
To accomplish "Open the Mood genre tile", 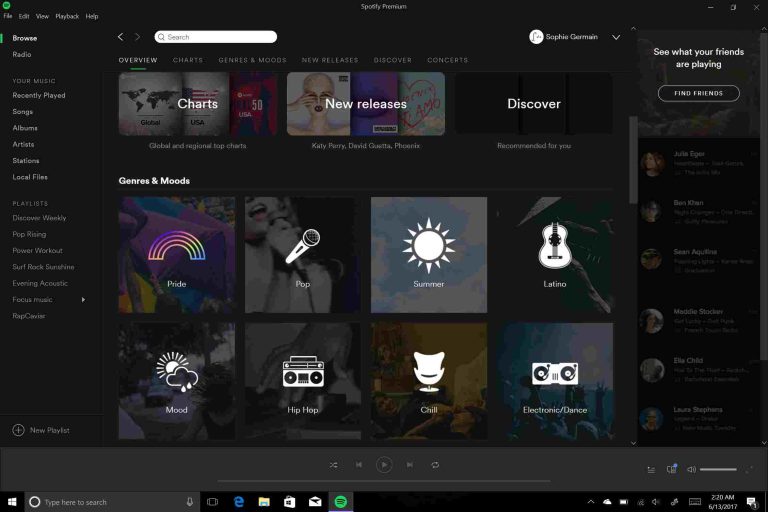I will tap(177, 381).
